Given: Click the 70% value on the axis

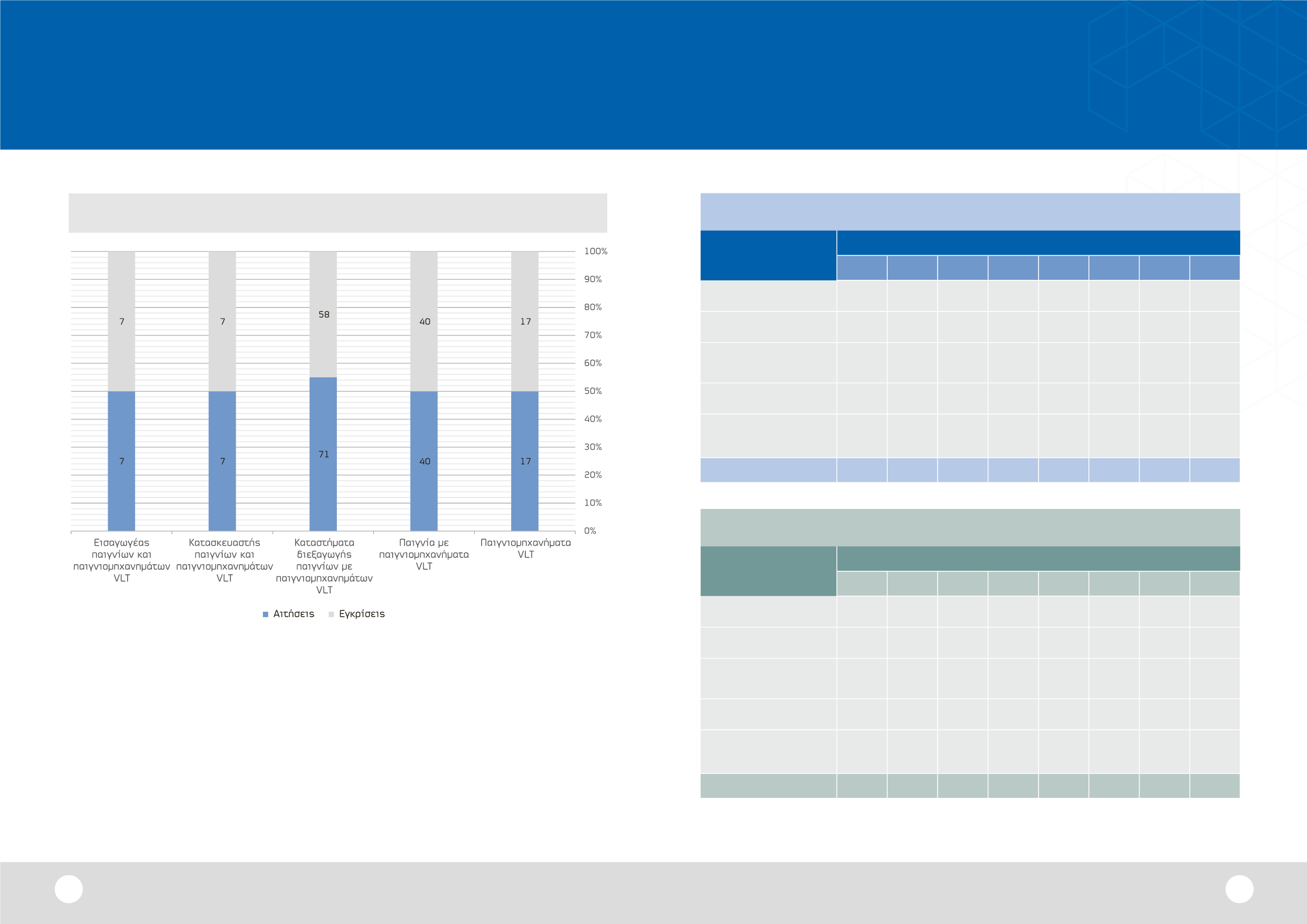Looking at the screenshot, I should (x=593, y=335).
